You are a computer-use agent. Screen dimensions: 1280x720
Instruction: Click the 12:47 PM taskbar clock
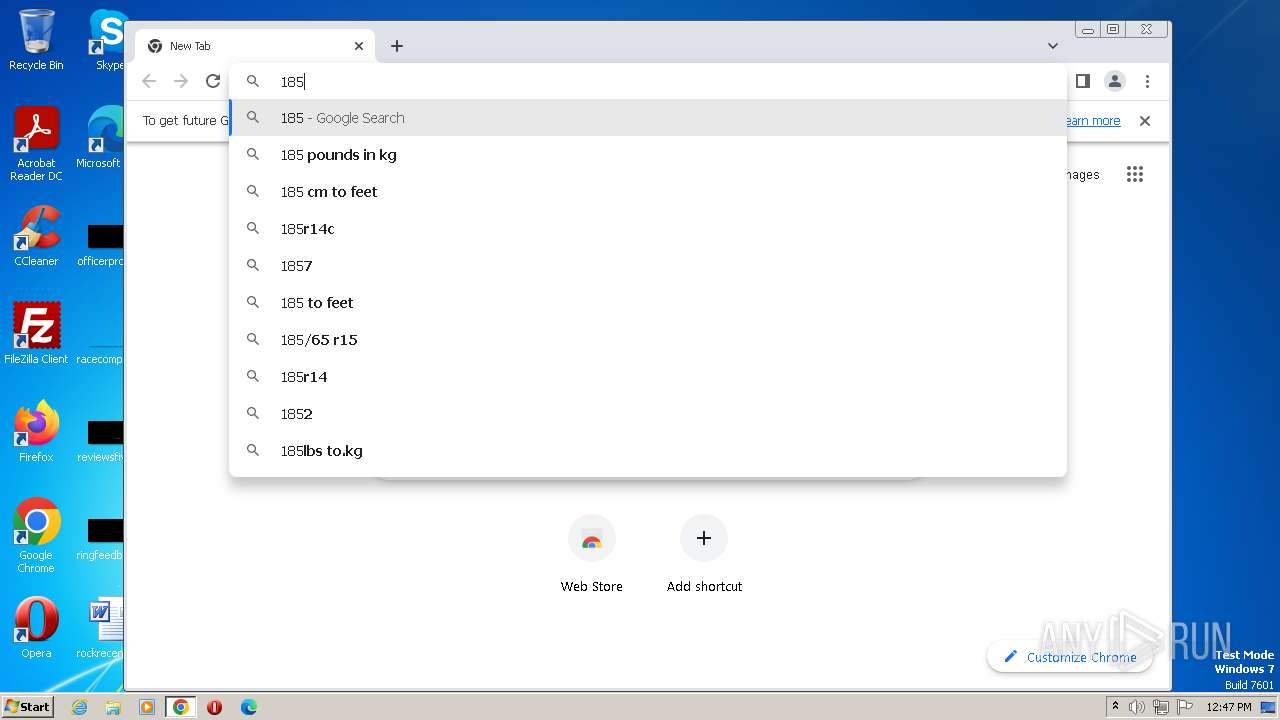1229,707
